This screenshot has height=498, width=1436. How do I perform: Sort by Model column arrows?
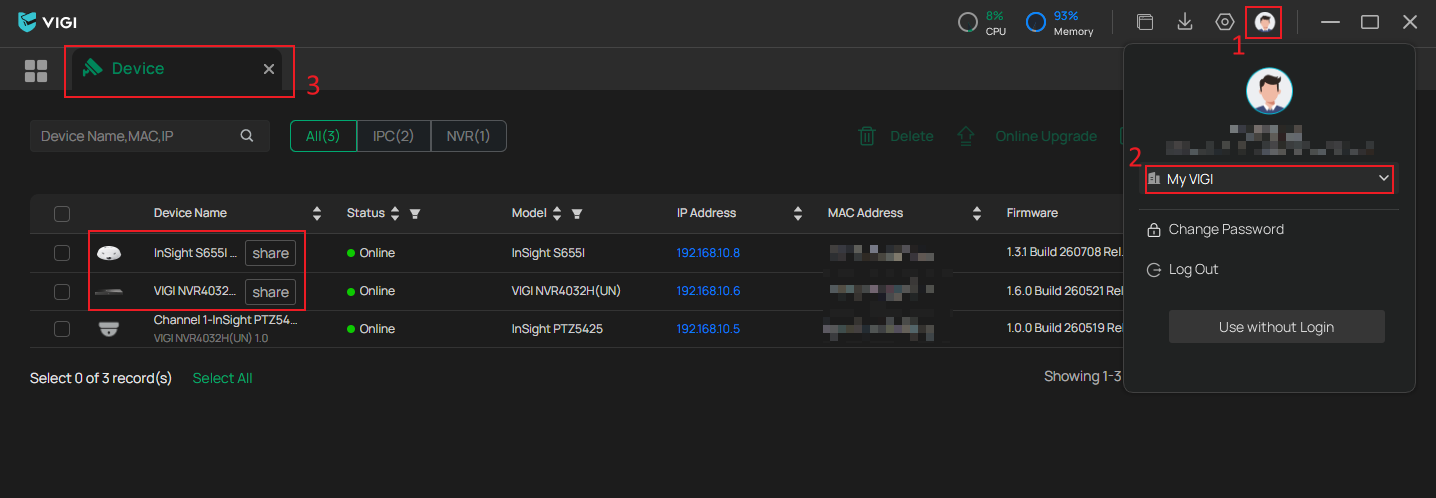557,213
